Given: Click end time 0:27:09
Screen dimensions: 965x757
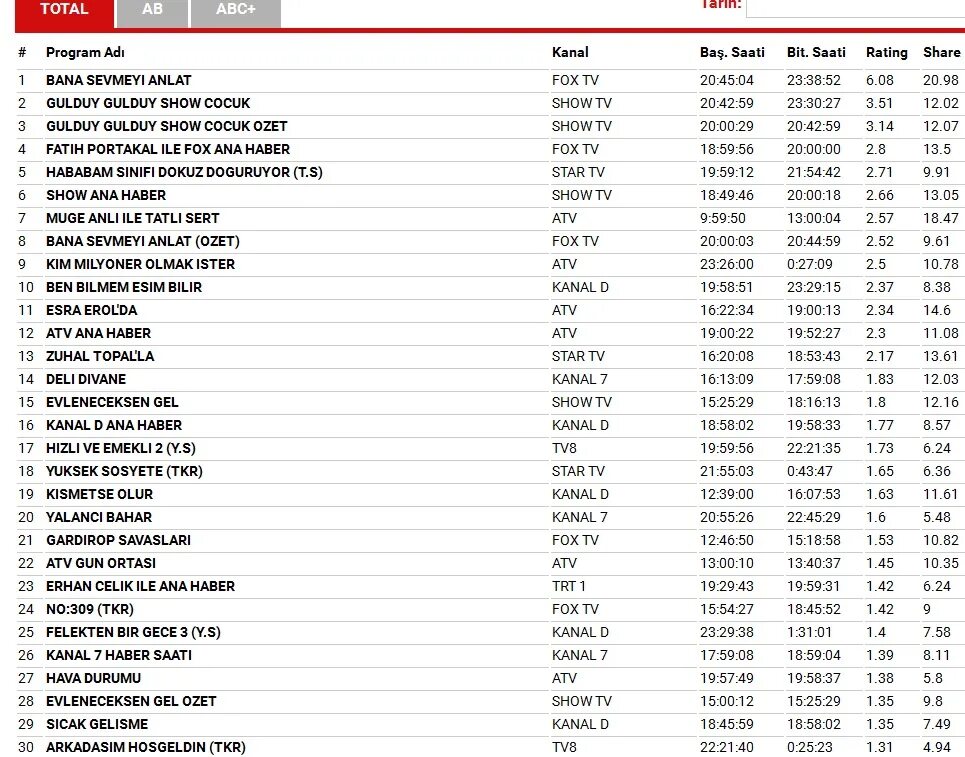Looking at the screenshot, I should coord(809,265).
